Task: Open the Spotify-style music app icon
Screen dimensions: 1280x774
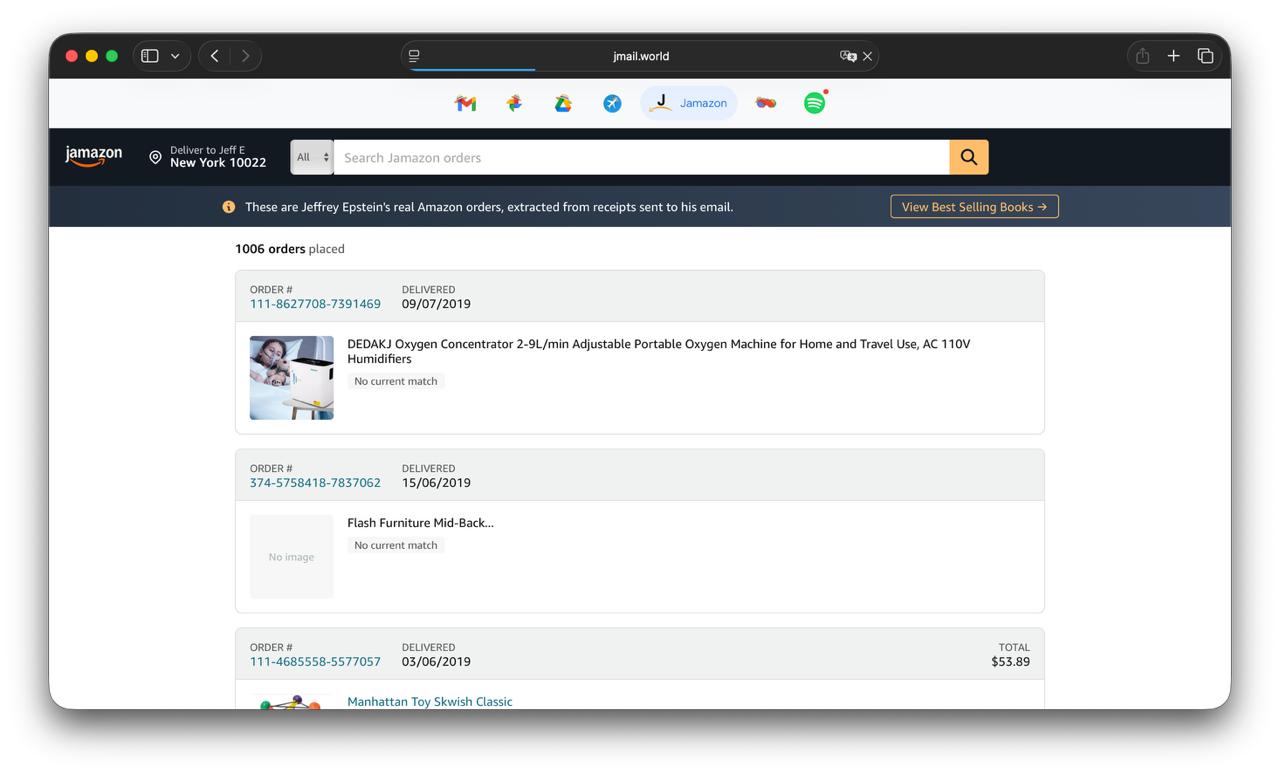Action: [x=815, y=103]
